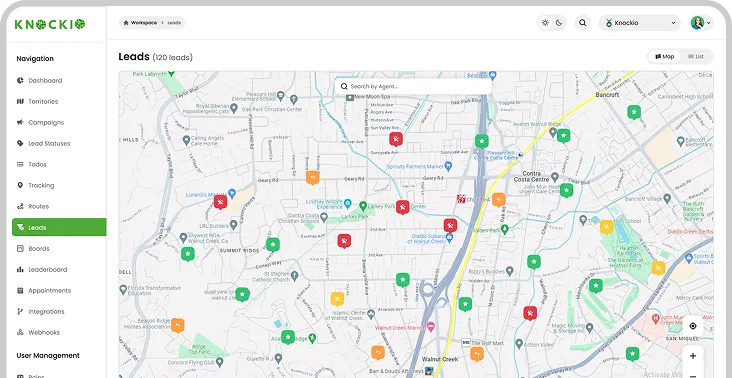
Task: Click yellow pin near Islamic Center
Action: [337, 299]
